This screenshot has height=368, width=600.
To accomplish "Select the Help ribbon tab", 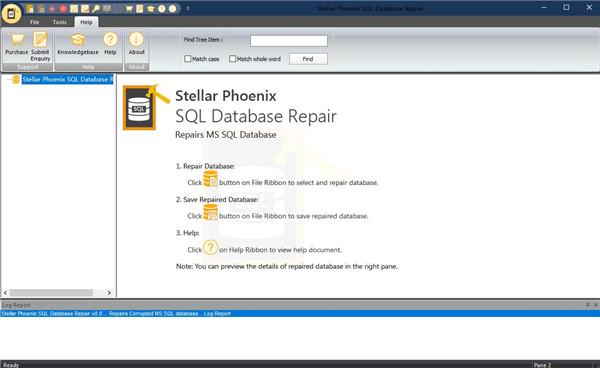I will point(86,22).
